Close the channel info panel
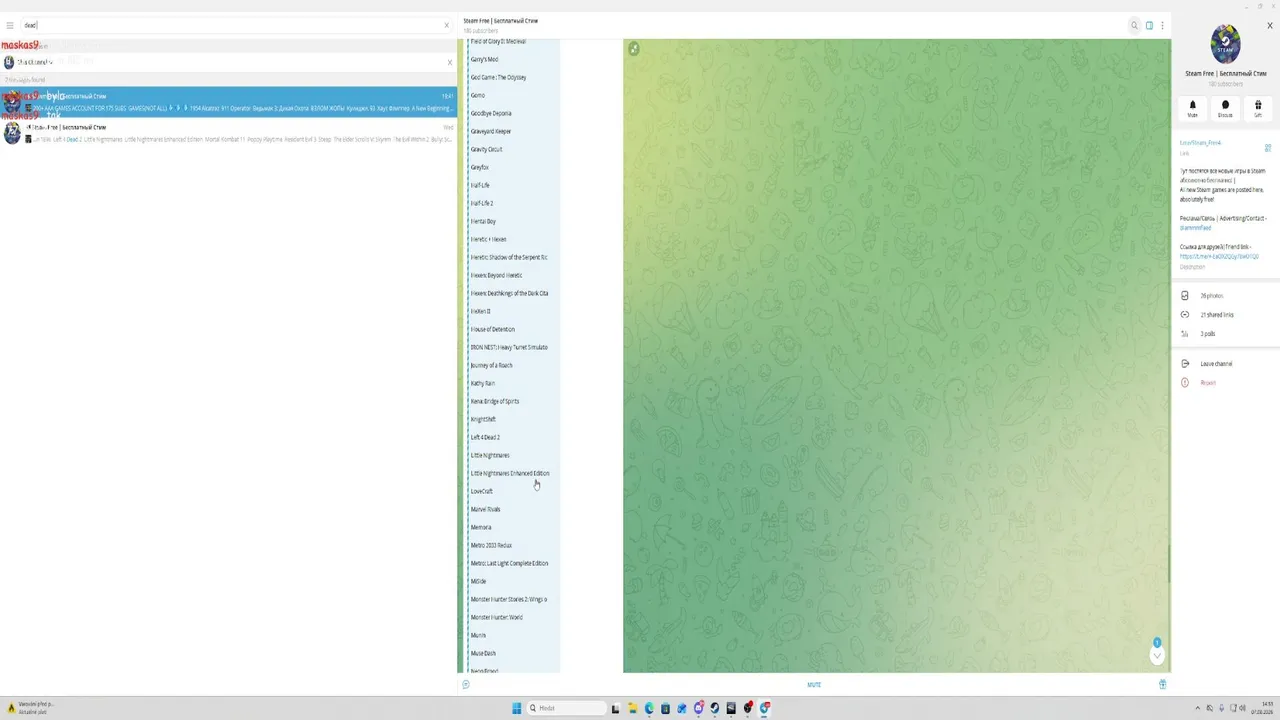Image resolution: width=1280 pixels, height=720 pixels. tap(1269, 25)
